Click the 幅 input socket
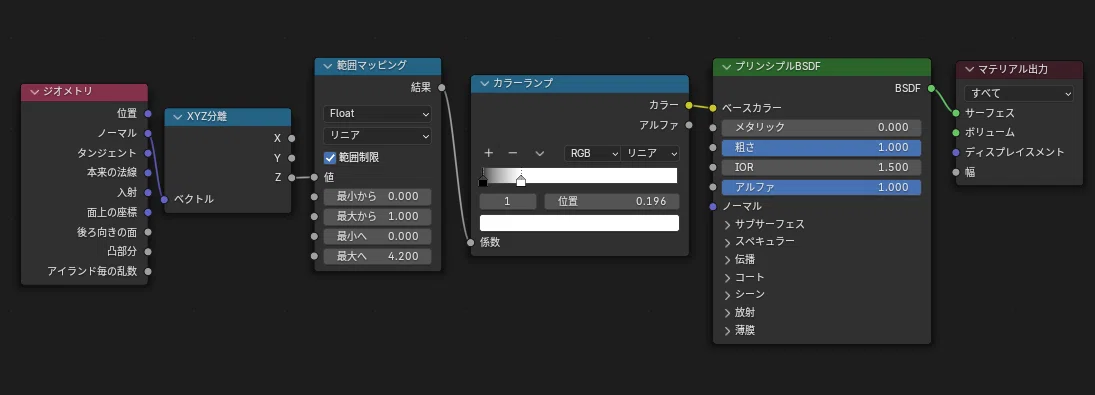Viewport: 1095px width, 395px height. (955, 172)
